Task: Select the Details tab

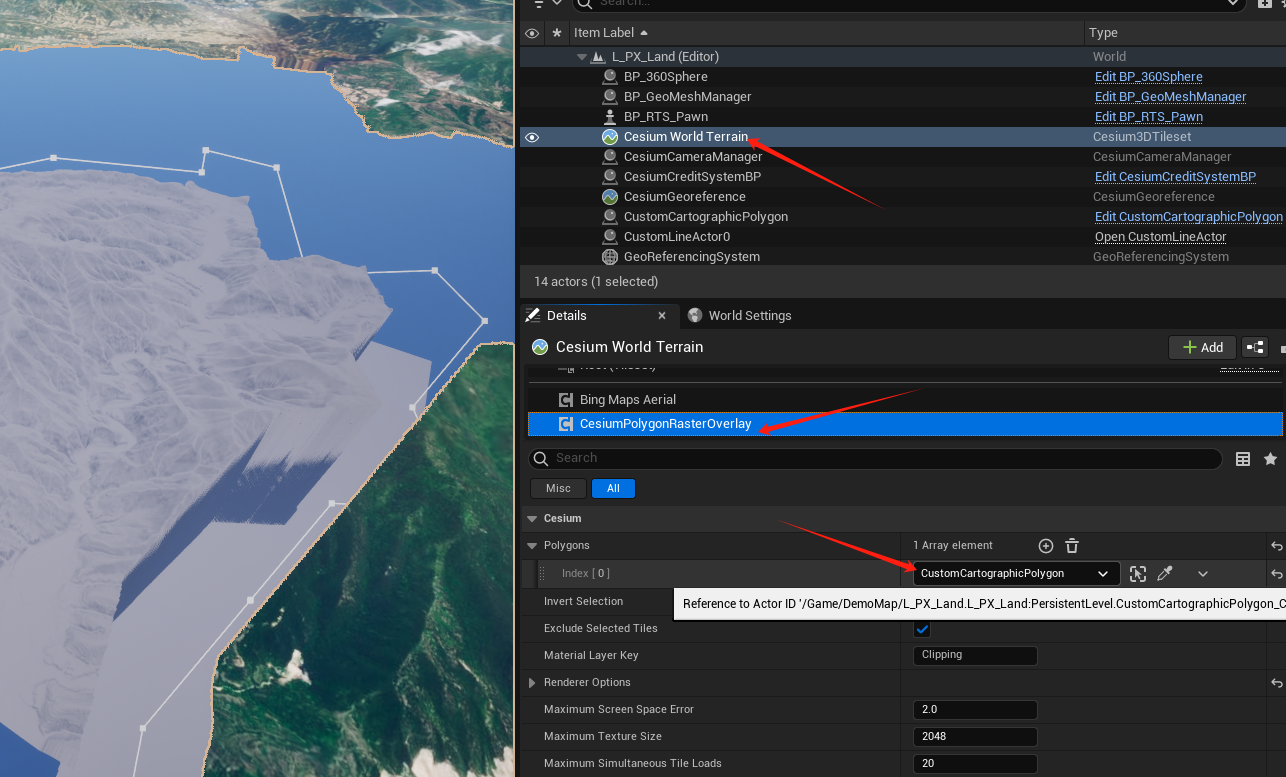Action: pos(566,316)
